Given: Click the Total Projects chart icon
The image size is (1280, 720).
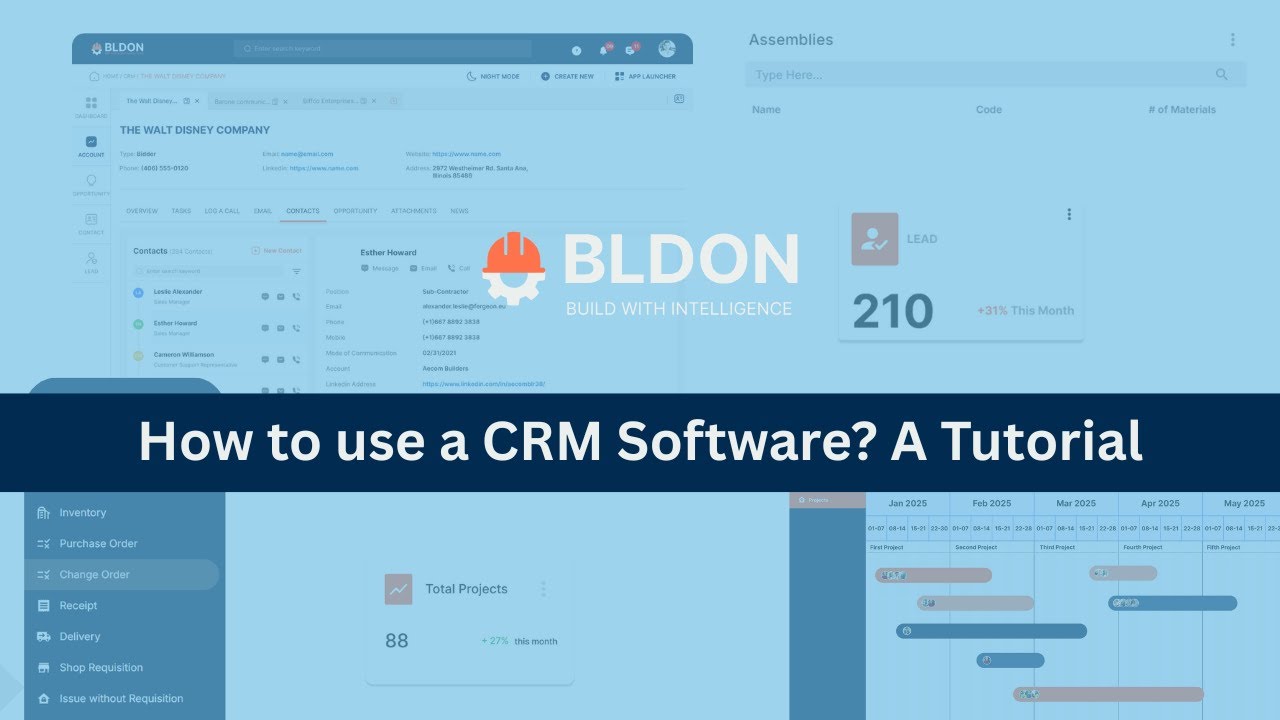Looking at the screenshot, I should (398, 589).
